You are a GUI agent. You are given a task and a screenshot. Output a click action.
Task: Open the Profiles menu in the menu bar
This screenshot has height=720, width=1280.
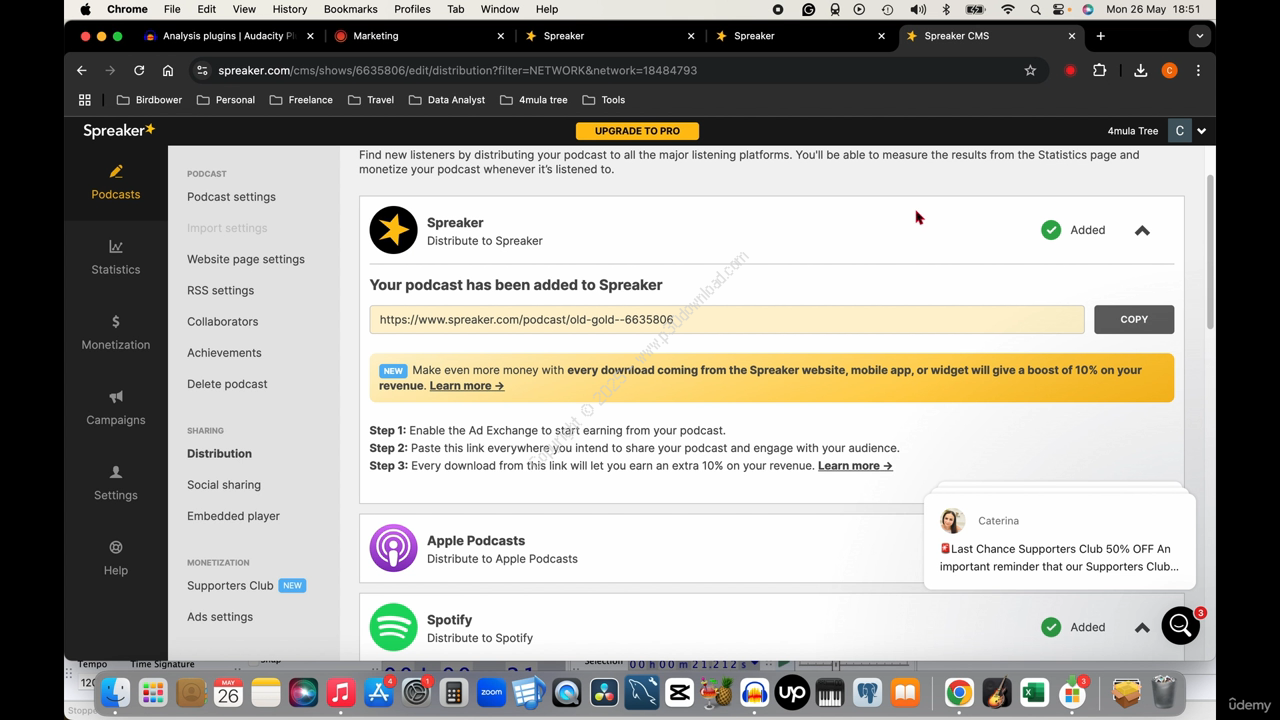412,9
